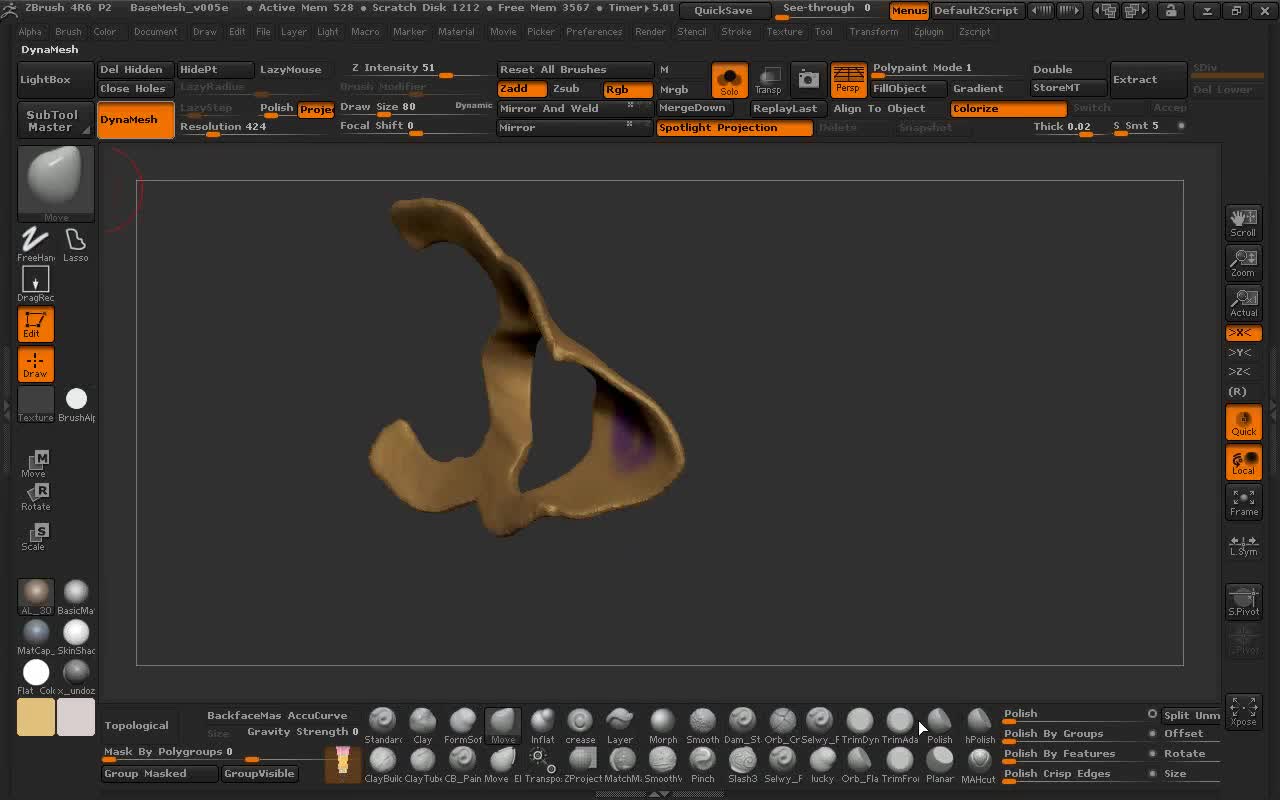Toggle X symmetry button
The width and height of the screenshot is (1280, 800).
1243,333
